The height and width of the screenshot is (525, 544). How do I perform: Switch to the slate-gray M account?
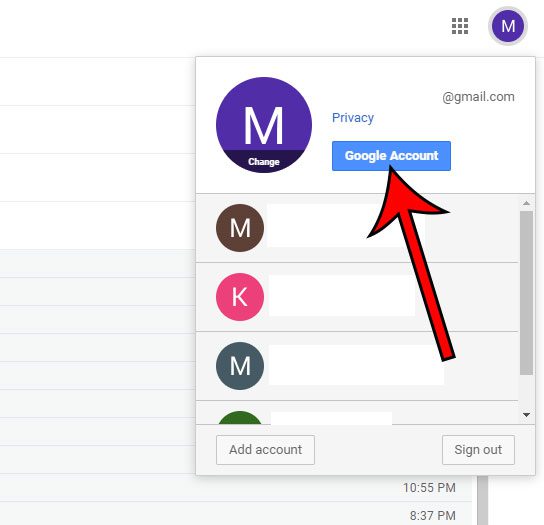[357, 366]
